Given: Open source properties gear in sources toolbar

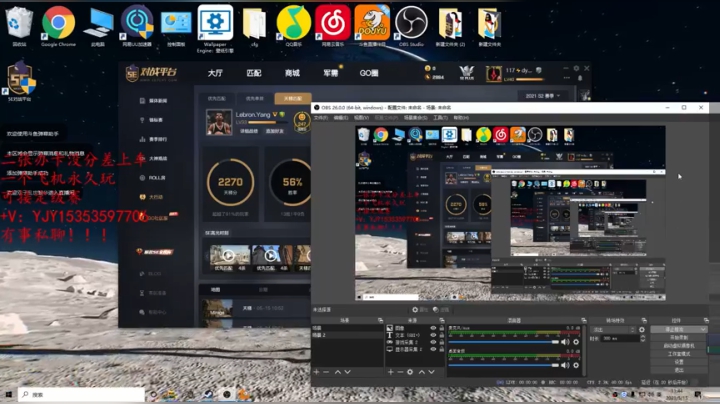Looking at the screenshot, I should 410,372.
